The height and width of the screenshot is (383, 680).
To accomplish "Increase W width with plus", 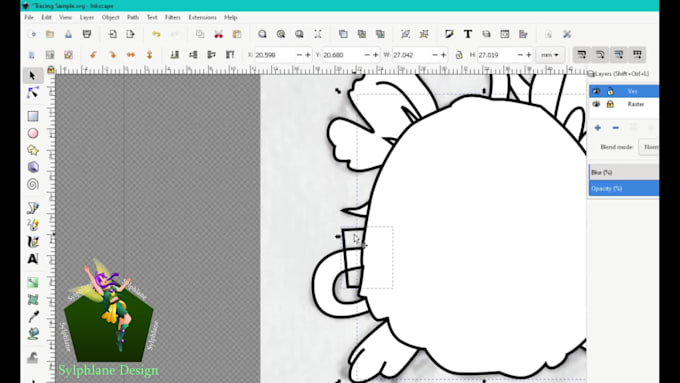I will 443,55.
